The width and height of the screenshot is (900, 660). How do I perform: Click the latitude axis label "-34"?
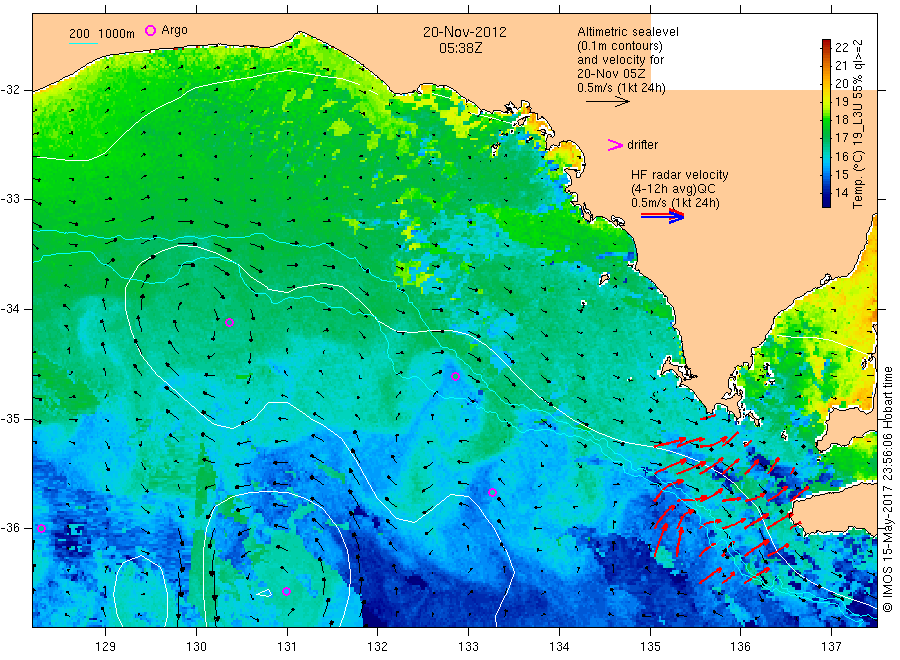(11, 309)
